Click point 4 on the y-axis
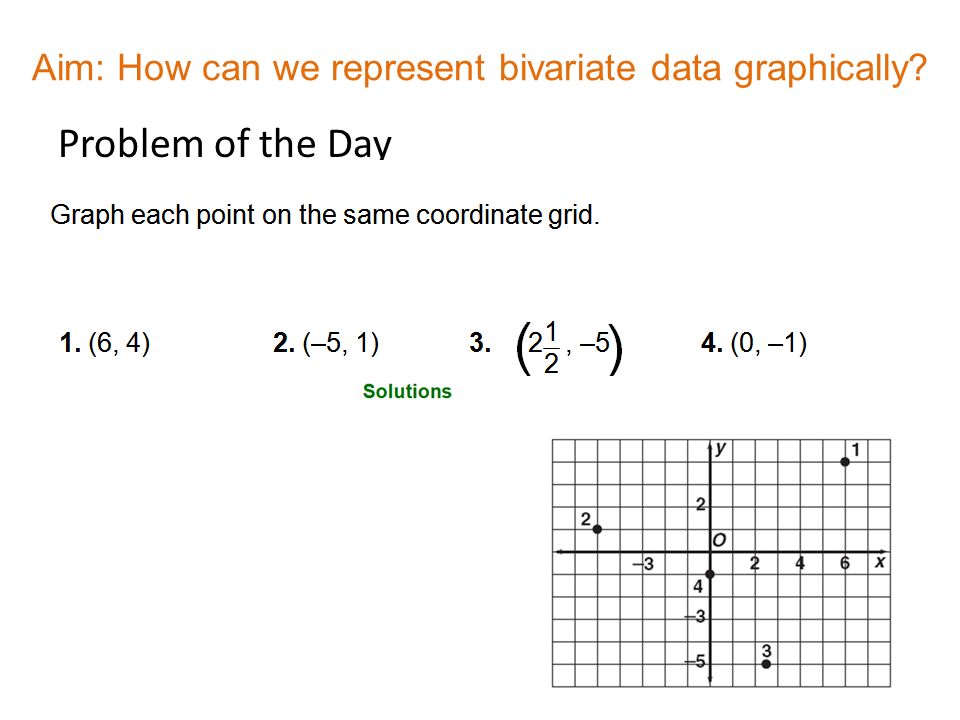This screenshot has height=720, width=960. pyautogui.click(x=710, y=574)
